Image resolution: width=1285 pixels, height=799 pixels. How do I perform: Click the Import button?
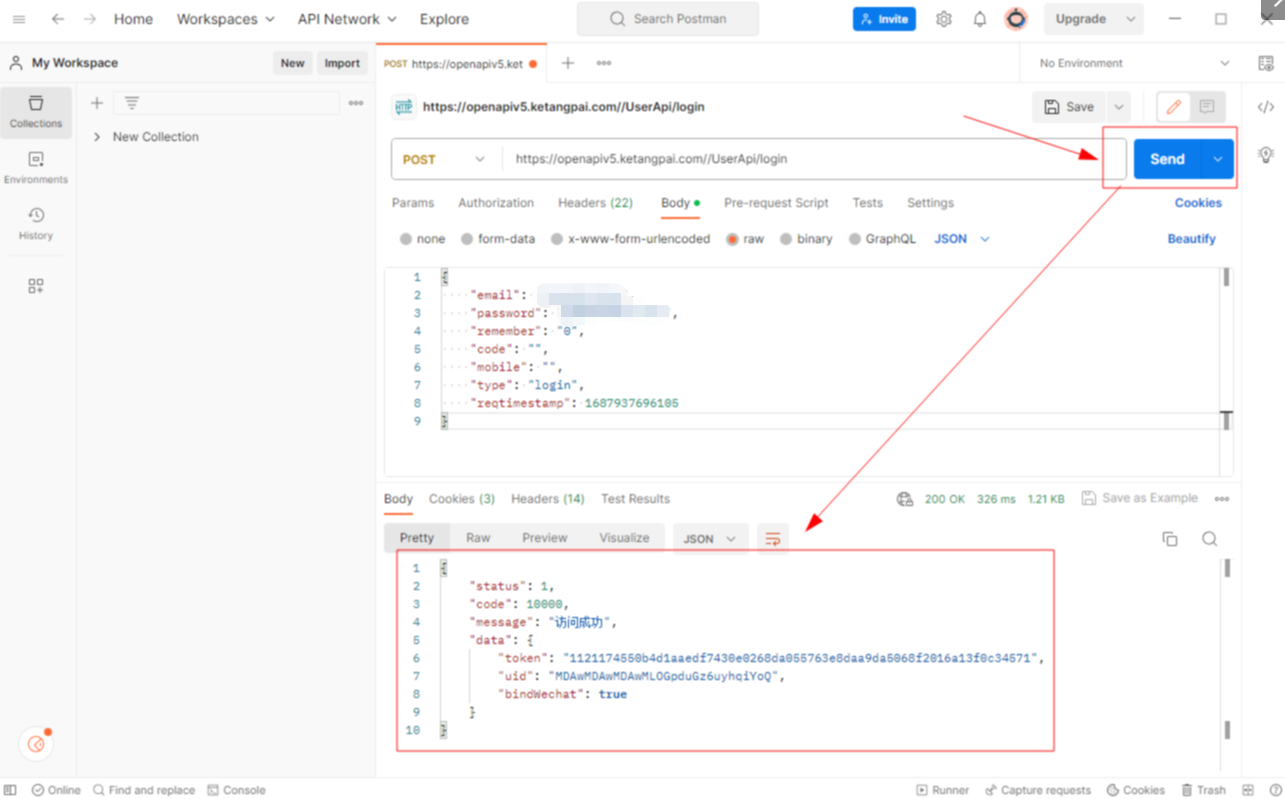[342, 63]
